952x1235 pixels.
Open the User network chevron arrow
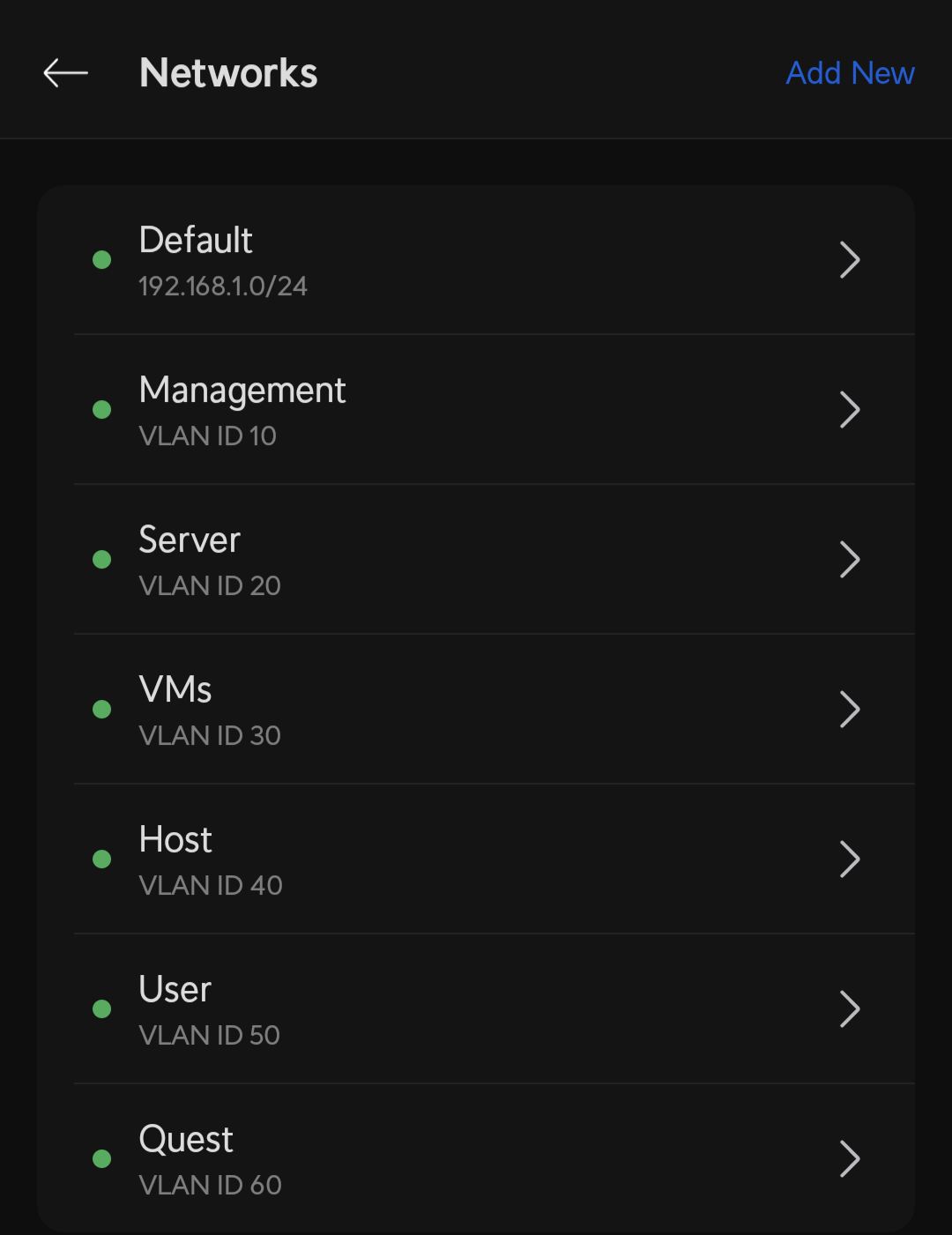pyautogui.click(x=849, y=1009)
